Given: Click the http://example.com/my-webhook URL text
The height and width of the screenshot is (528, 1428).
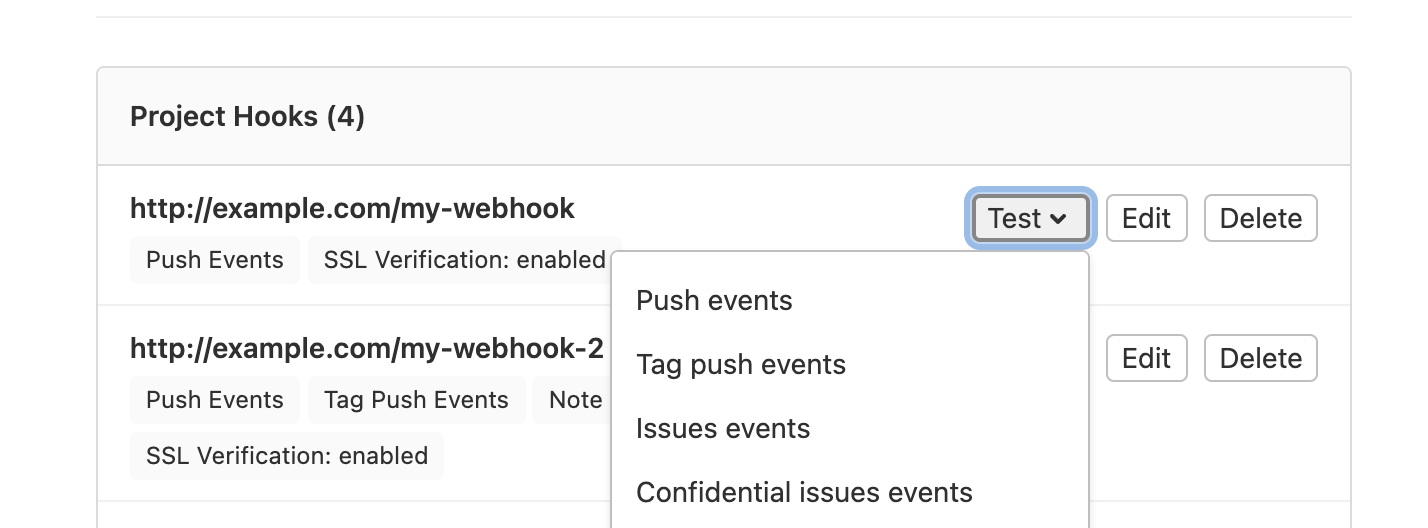Looking at the screenshot, I should (352, 208).
